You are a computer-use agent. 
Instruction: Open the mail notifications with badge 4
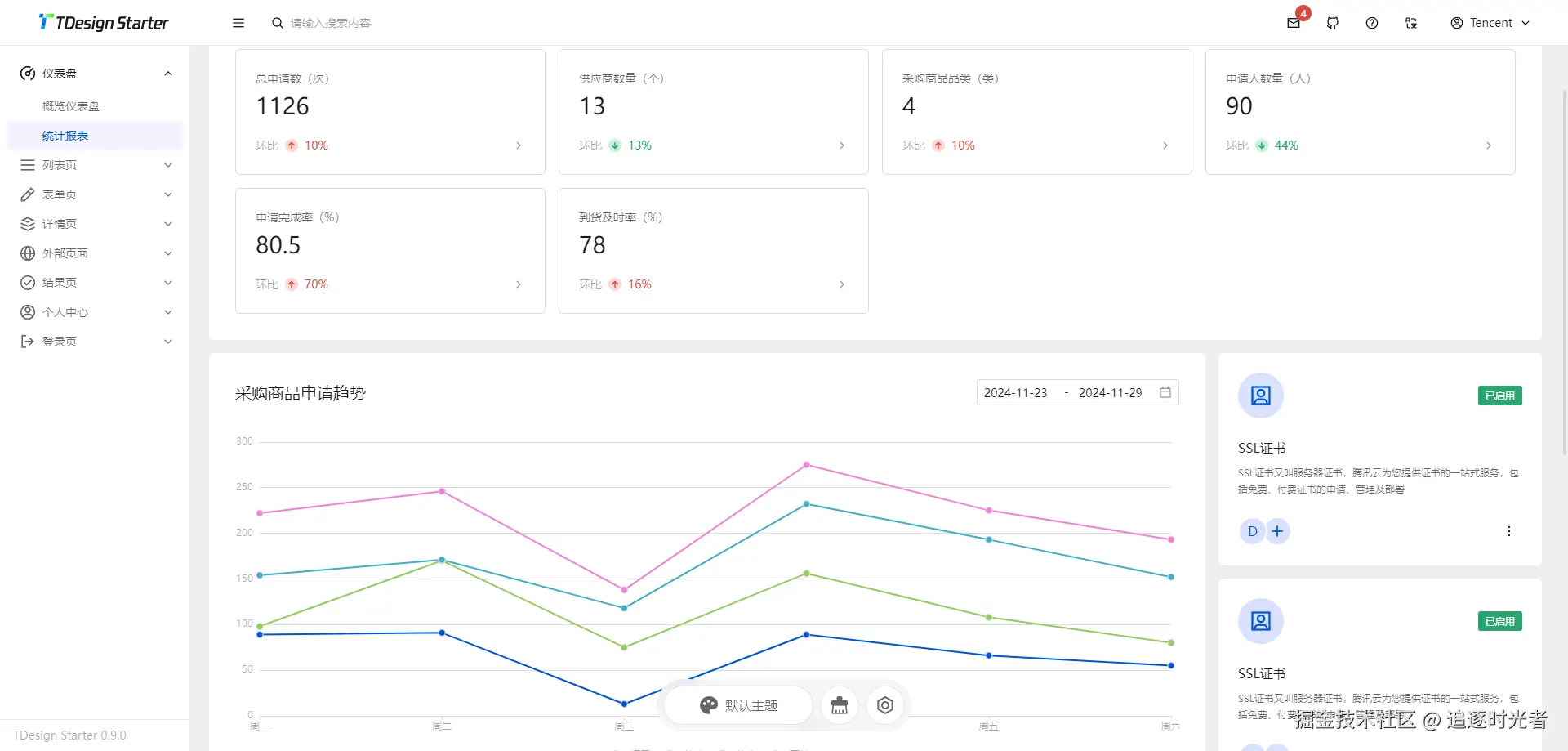point(1294,23)
